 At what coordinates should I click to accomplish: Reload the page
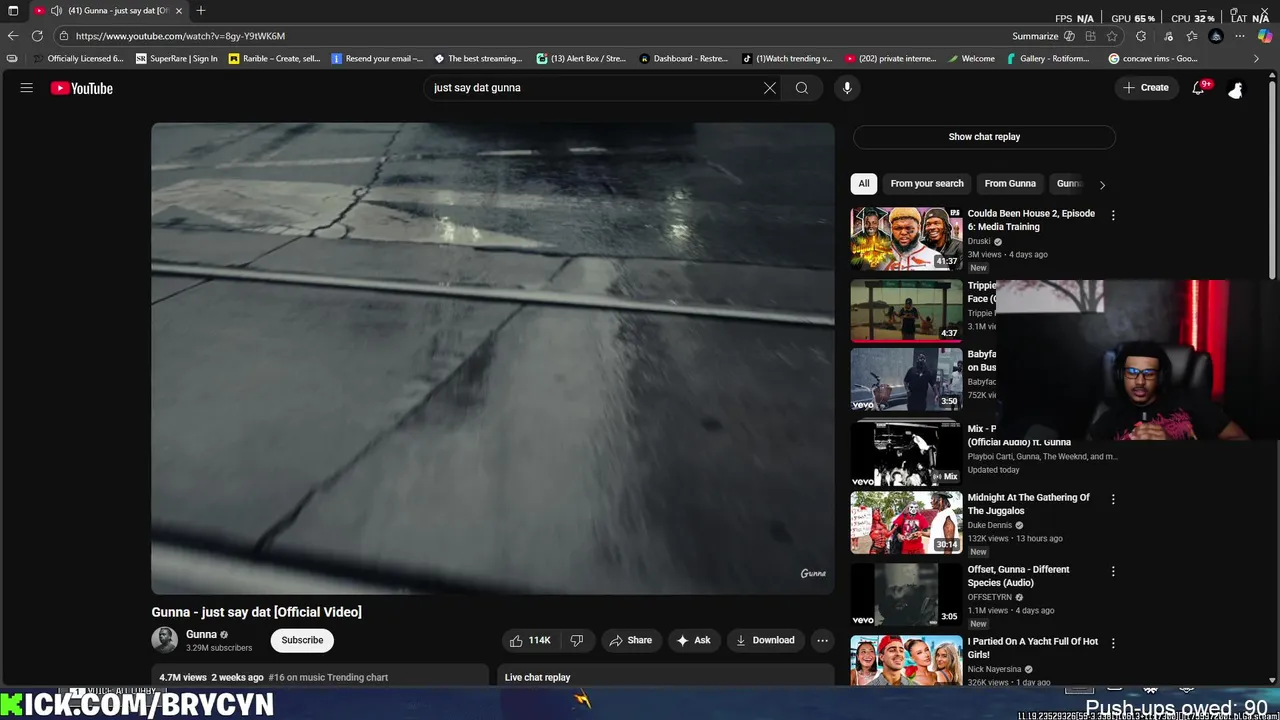click(x=37, y=36)
